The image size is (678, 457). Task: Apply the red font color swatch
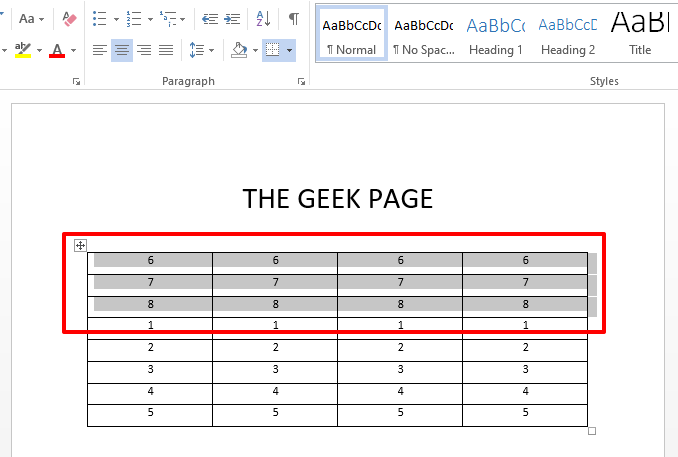(x=57, y=50)
